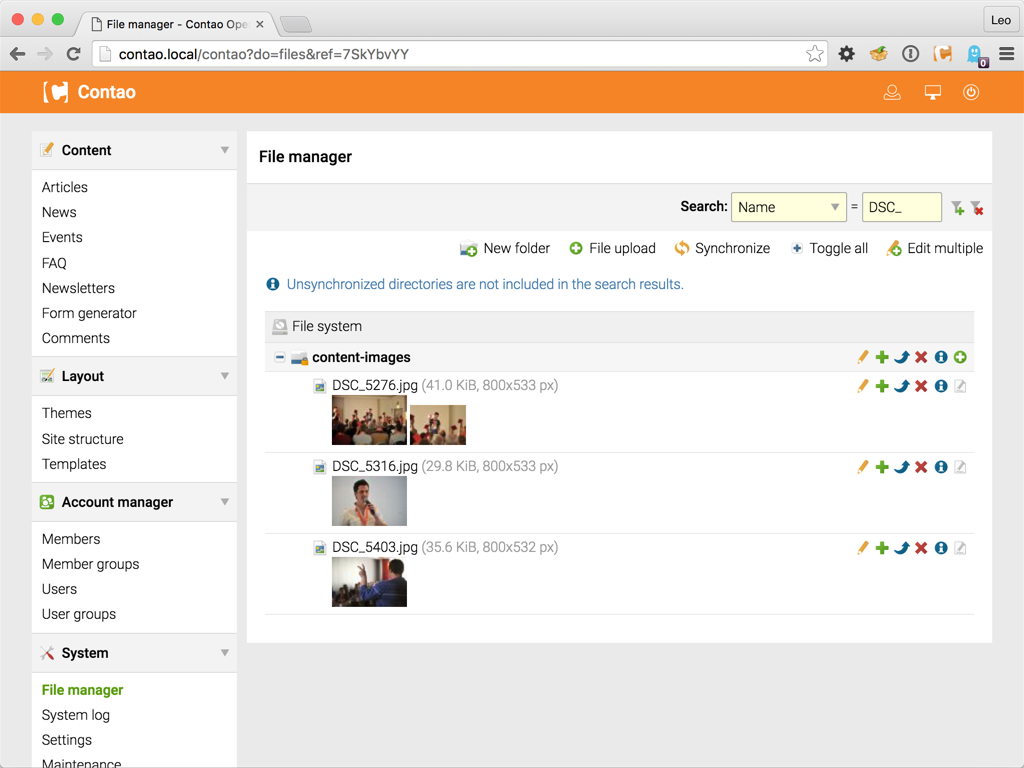The width and height of the screenshot is (1024, 768).
Task: Show file info for DSC_5316.jpg
Action: (940, 467)
